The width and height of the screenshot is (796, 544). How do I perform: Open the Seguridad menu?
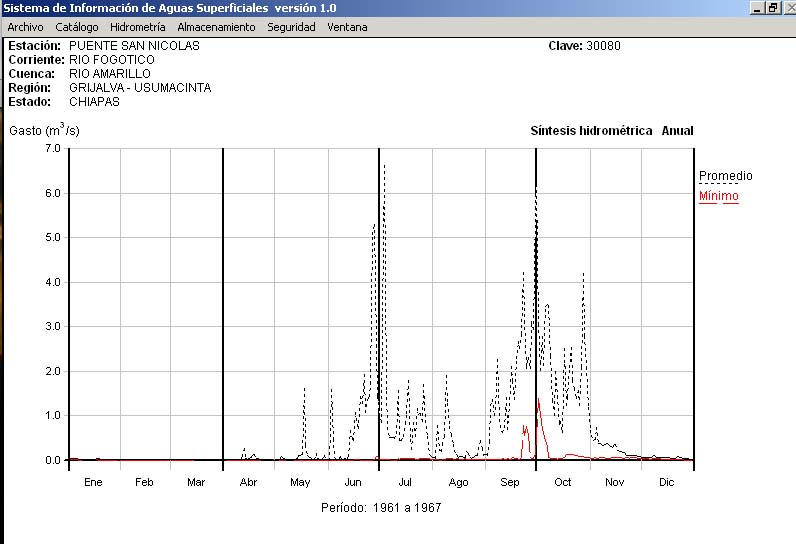click(291, 27)
